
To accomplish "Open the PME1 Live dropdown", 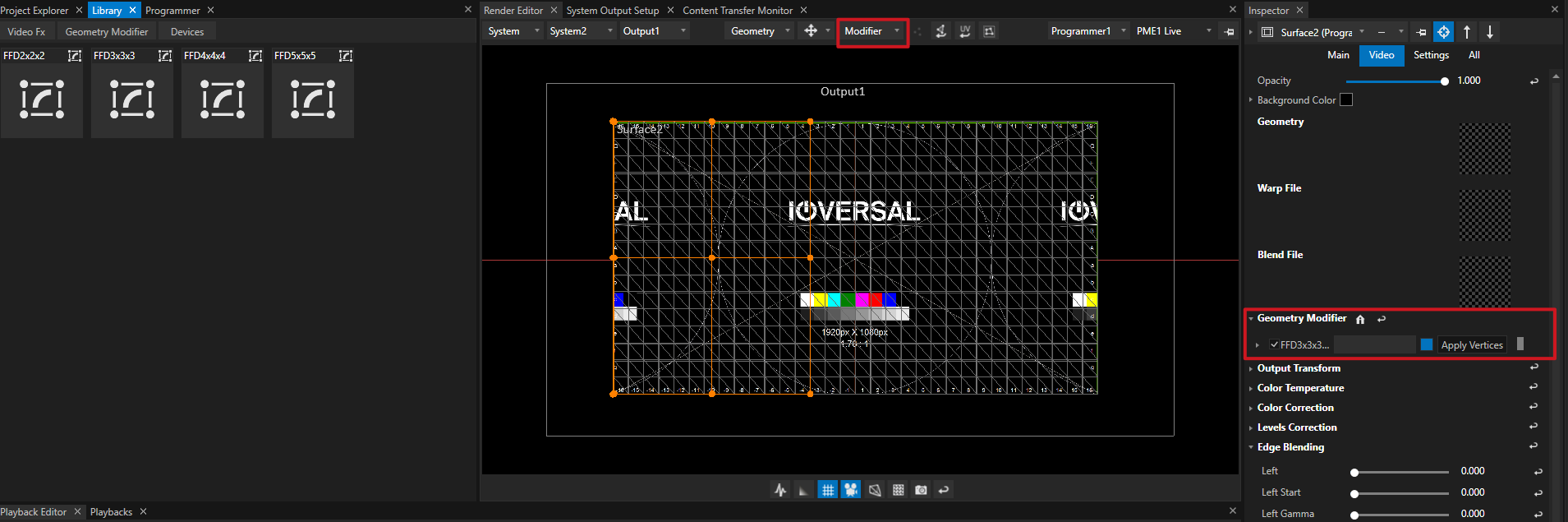I will coord(1174,31).
